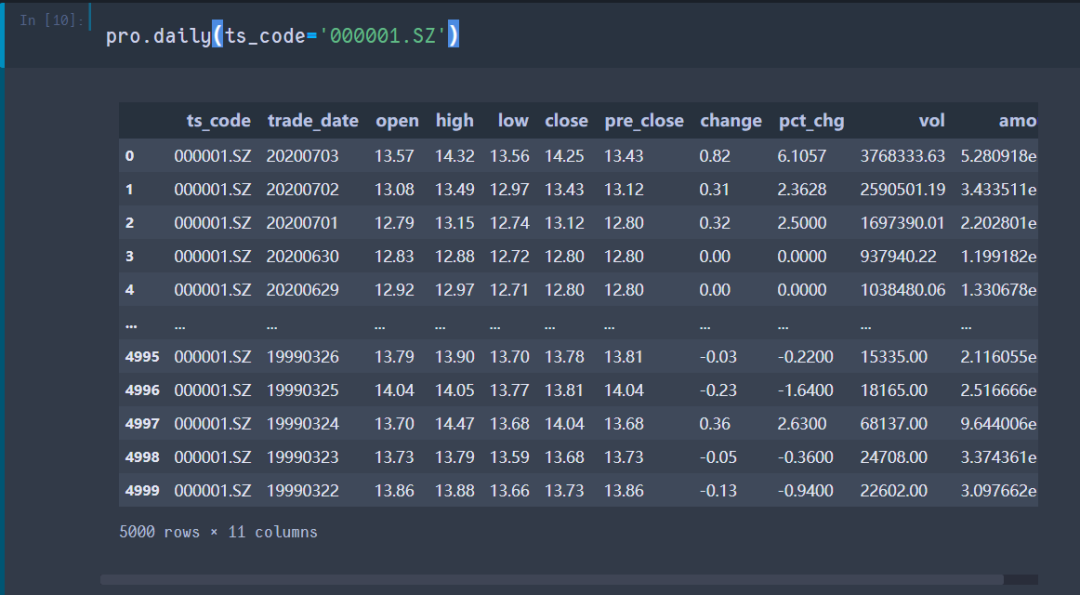
Task: Click the high column header
Action: pos(455,121)
